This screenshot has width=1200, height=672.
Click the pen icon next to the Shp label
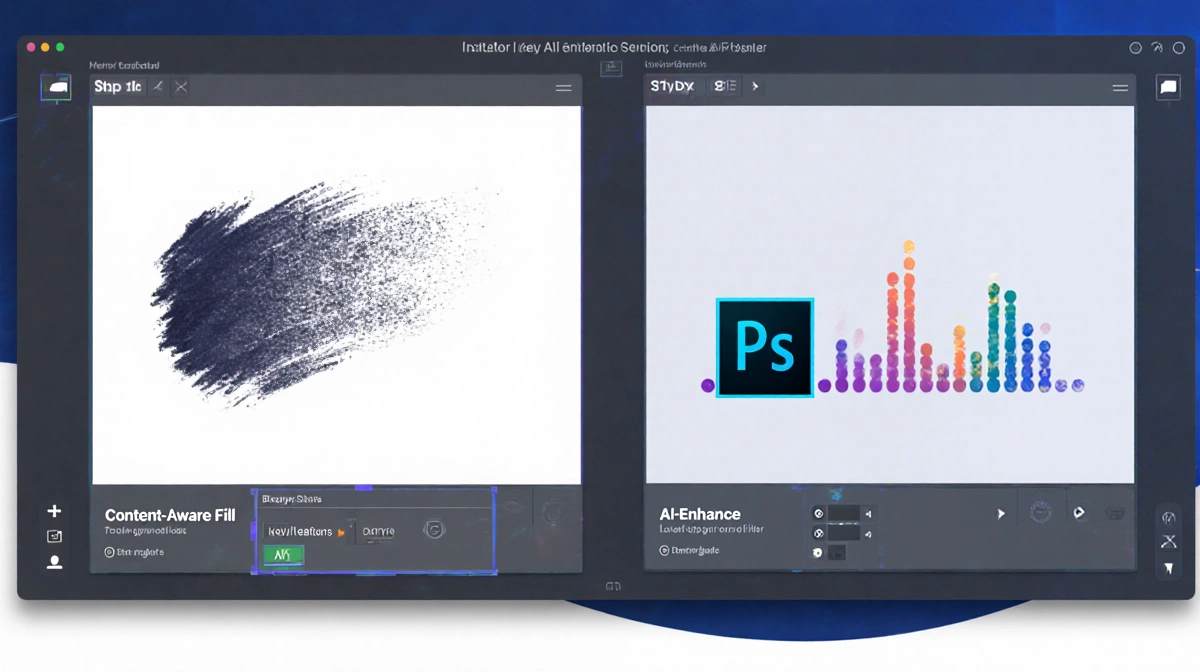coord(156,87)
